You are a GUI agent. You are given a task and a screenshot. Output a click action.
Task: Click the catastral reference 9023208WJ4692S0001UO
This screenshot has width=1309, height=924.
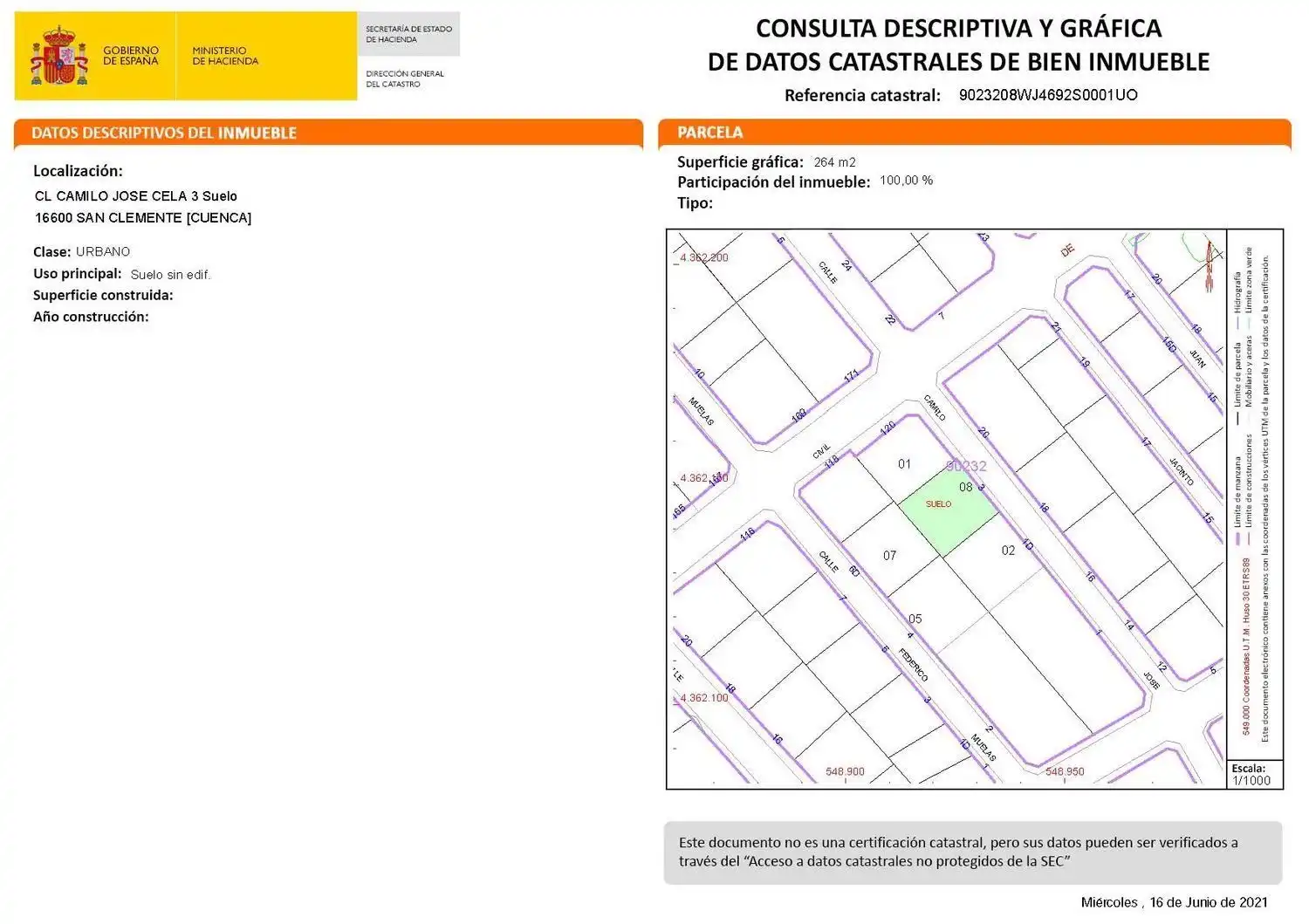point(1048,95)
